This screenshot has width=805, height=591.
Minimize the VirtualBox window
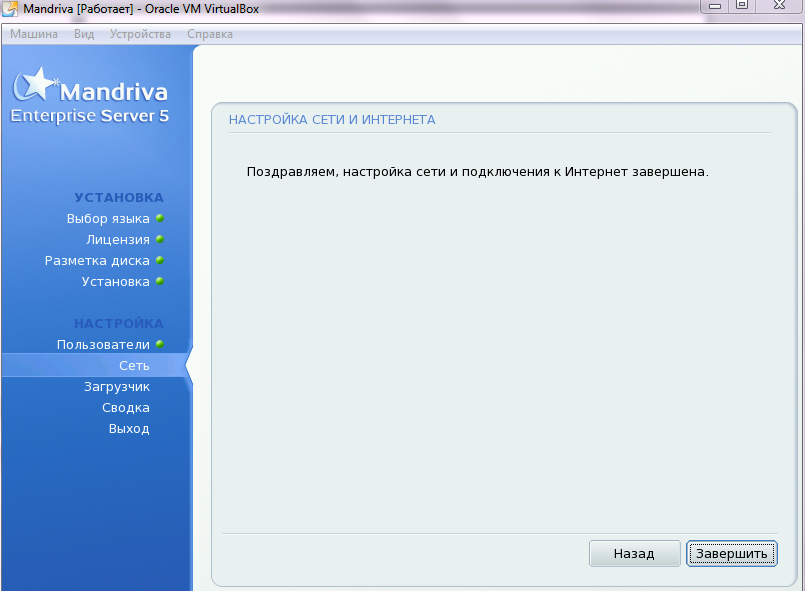click(x=715, y=6)
